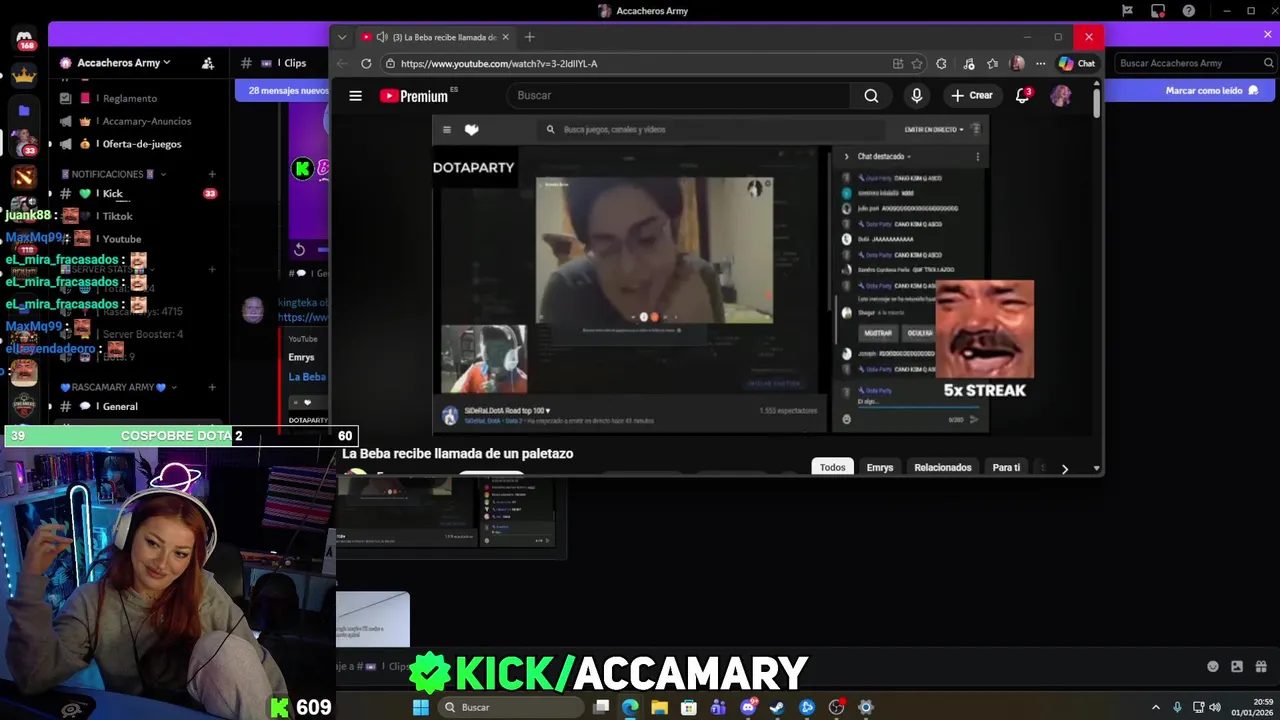Click the YouTube video player

pyautogui.click(x=710, y=274)
